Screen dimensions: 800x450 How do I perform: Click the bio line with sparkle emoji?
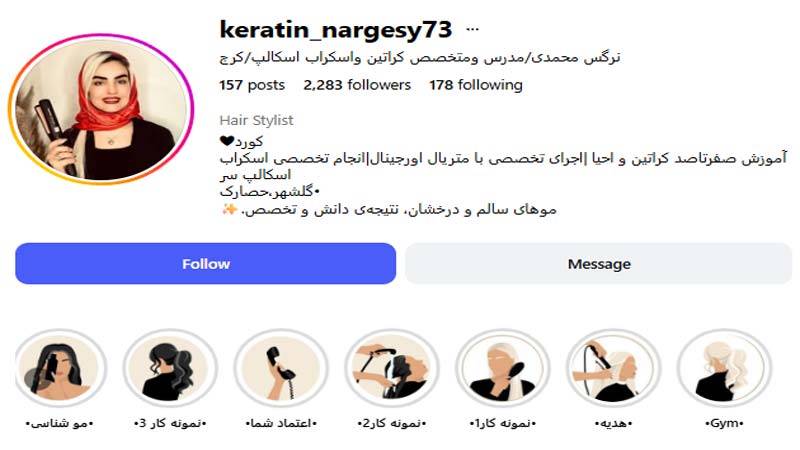389,209
